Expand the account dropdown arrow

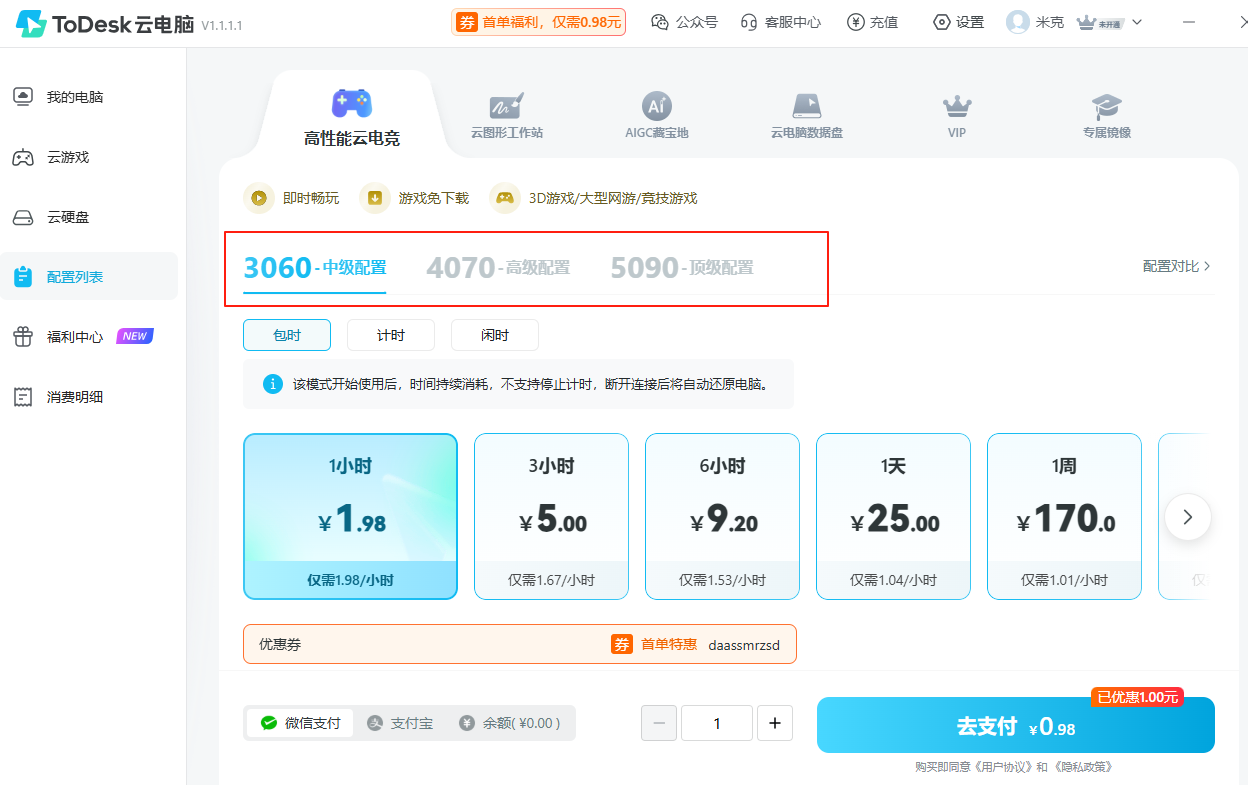click(1137, 22)
